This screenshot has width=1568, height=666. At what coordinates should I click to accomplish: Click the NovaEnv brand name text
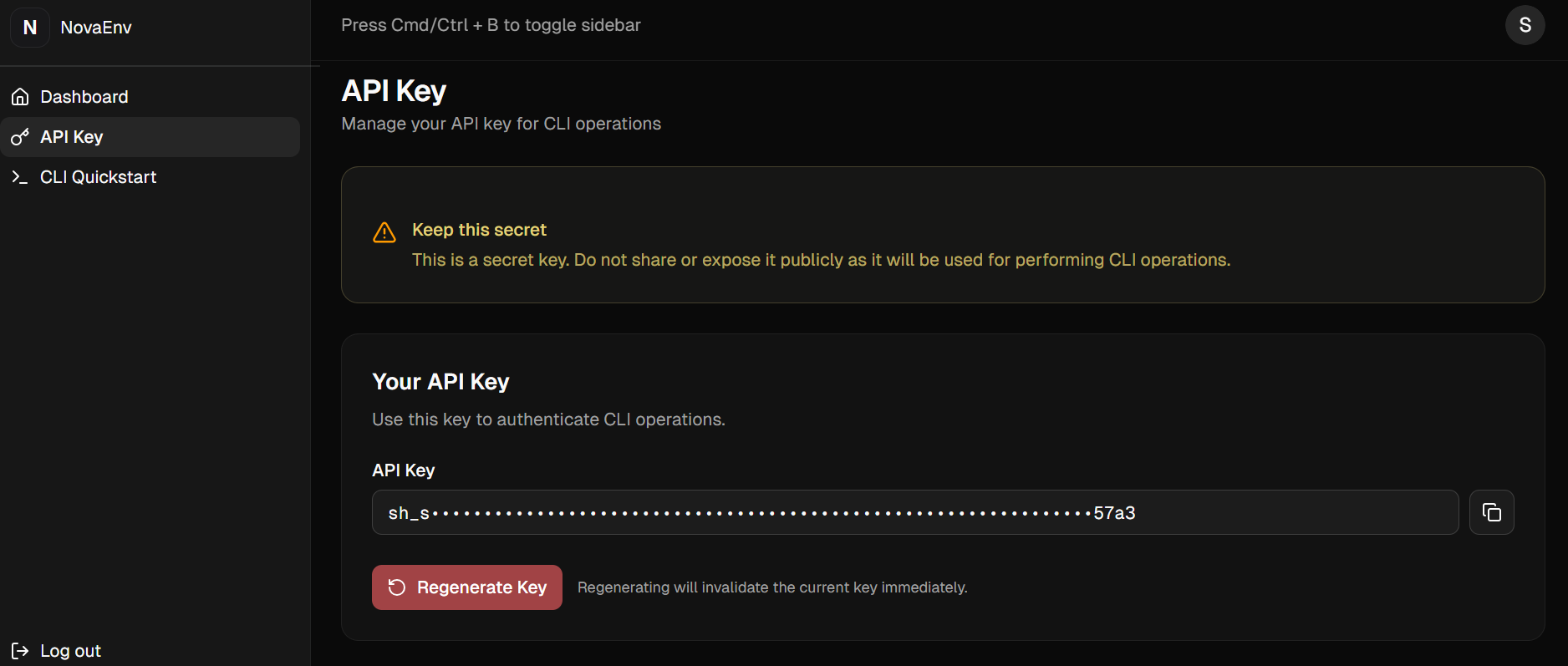point(95,26)
